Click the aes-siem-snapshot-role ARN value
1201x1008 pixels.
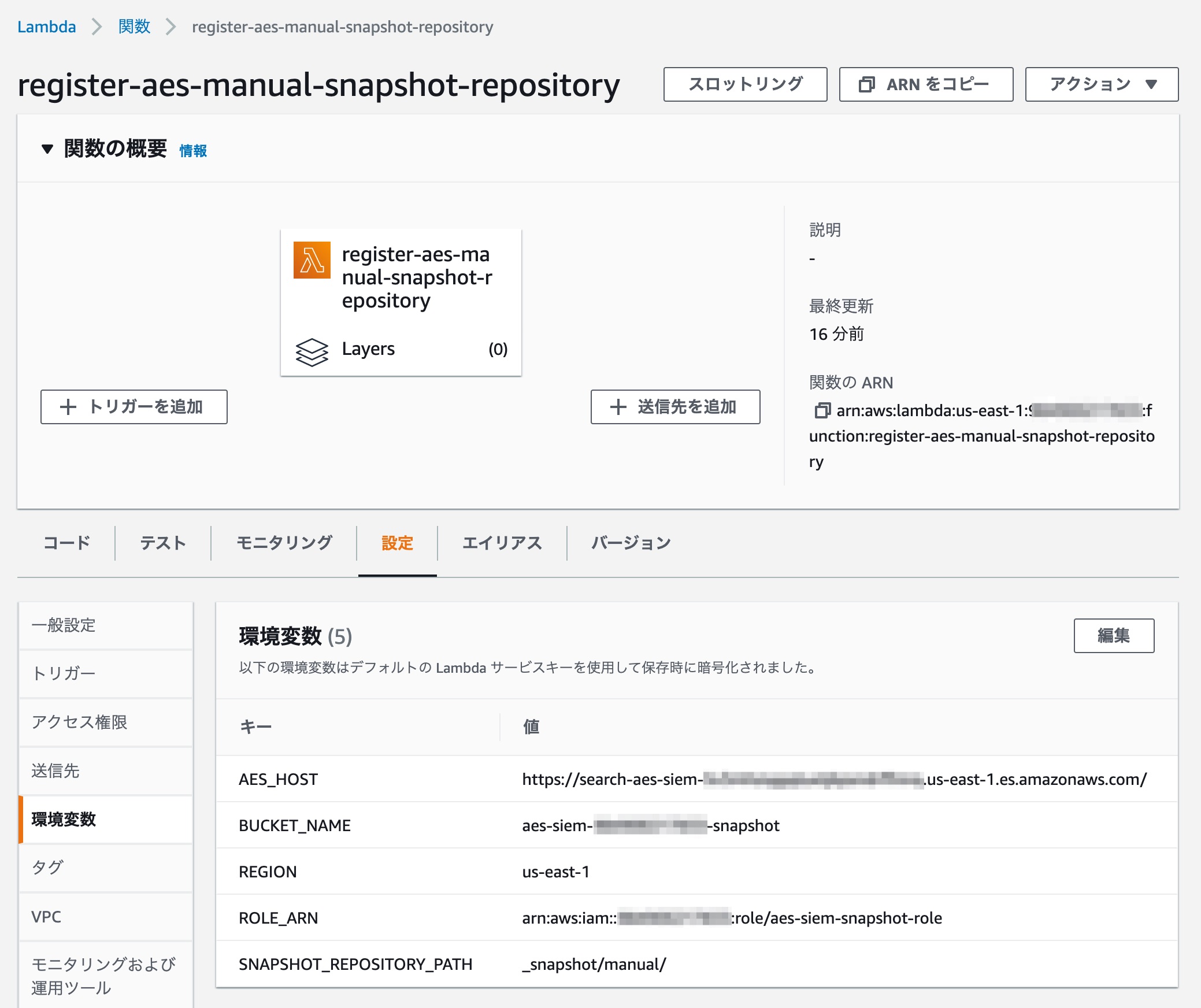click(x=732, y=918)
